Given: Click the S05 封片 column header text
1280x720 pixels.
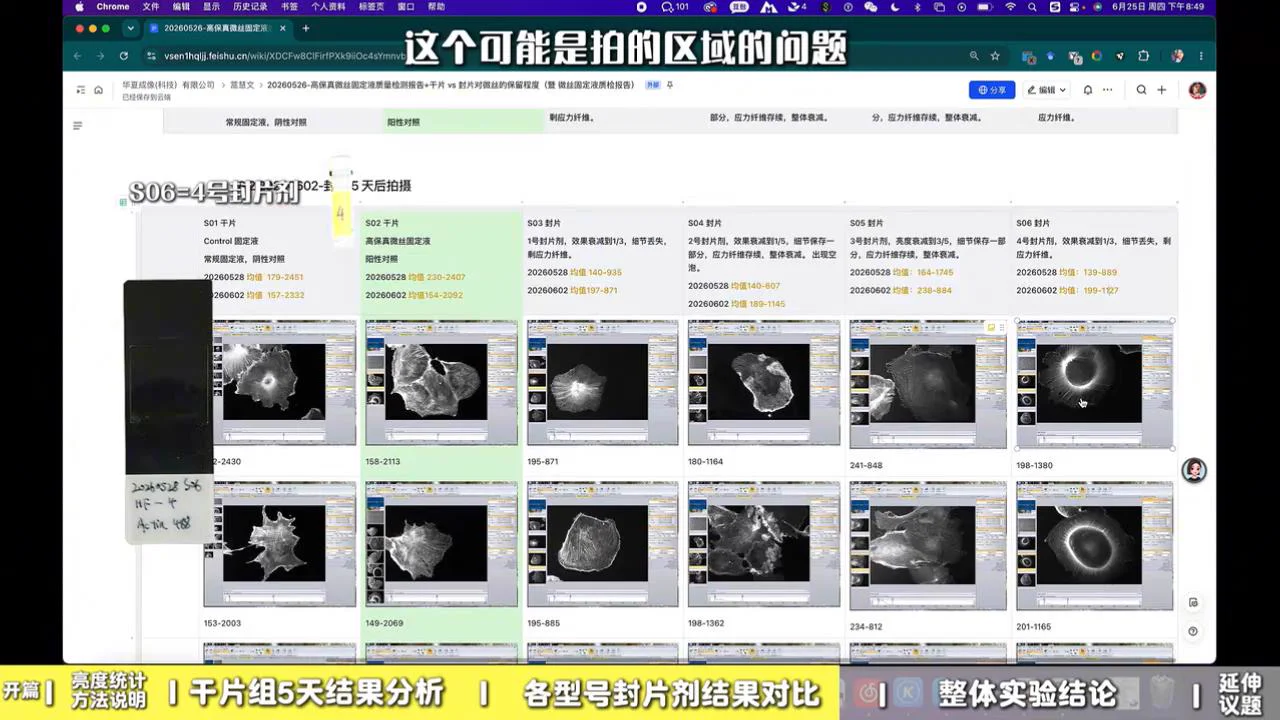Looking at the screenshot, I should click(867, 223).
